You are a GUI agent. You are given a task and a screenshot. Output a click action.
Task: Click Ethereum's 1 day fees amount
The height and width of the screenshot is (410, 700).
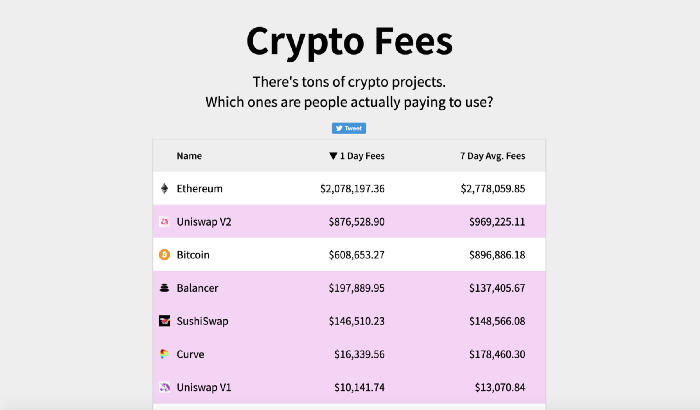tap(352, 188)
